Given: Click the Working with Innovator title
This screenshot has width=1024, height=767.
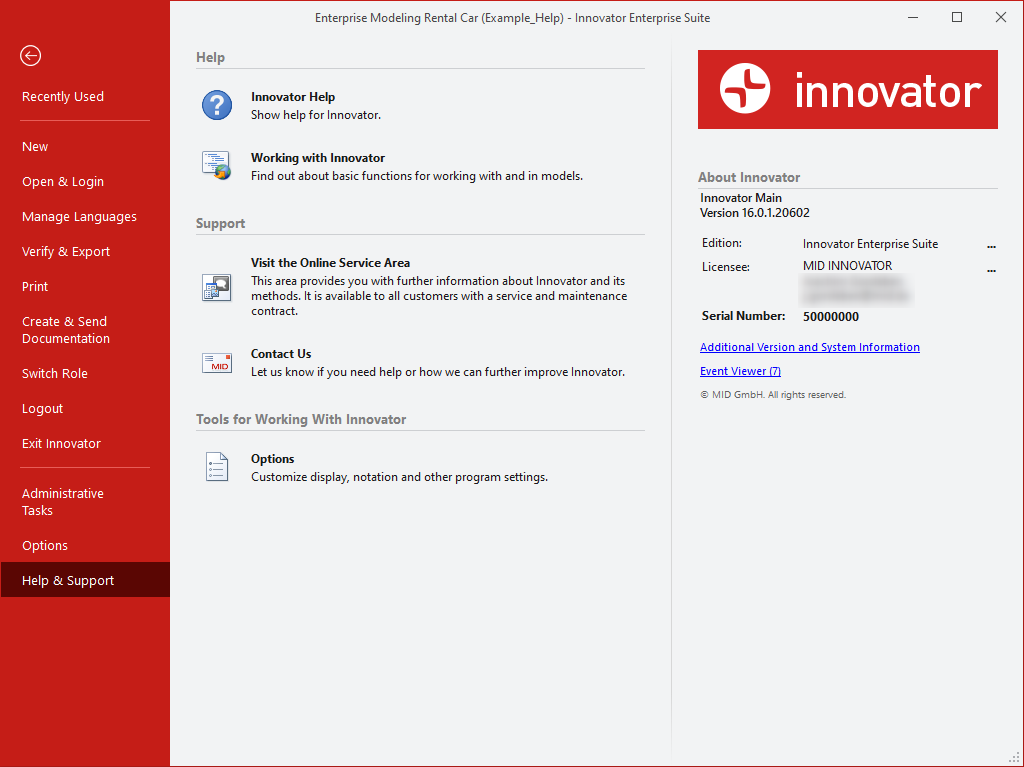Looking at the screenshot, I should tap(318, 157).
